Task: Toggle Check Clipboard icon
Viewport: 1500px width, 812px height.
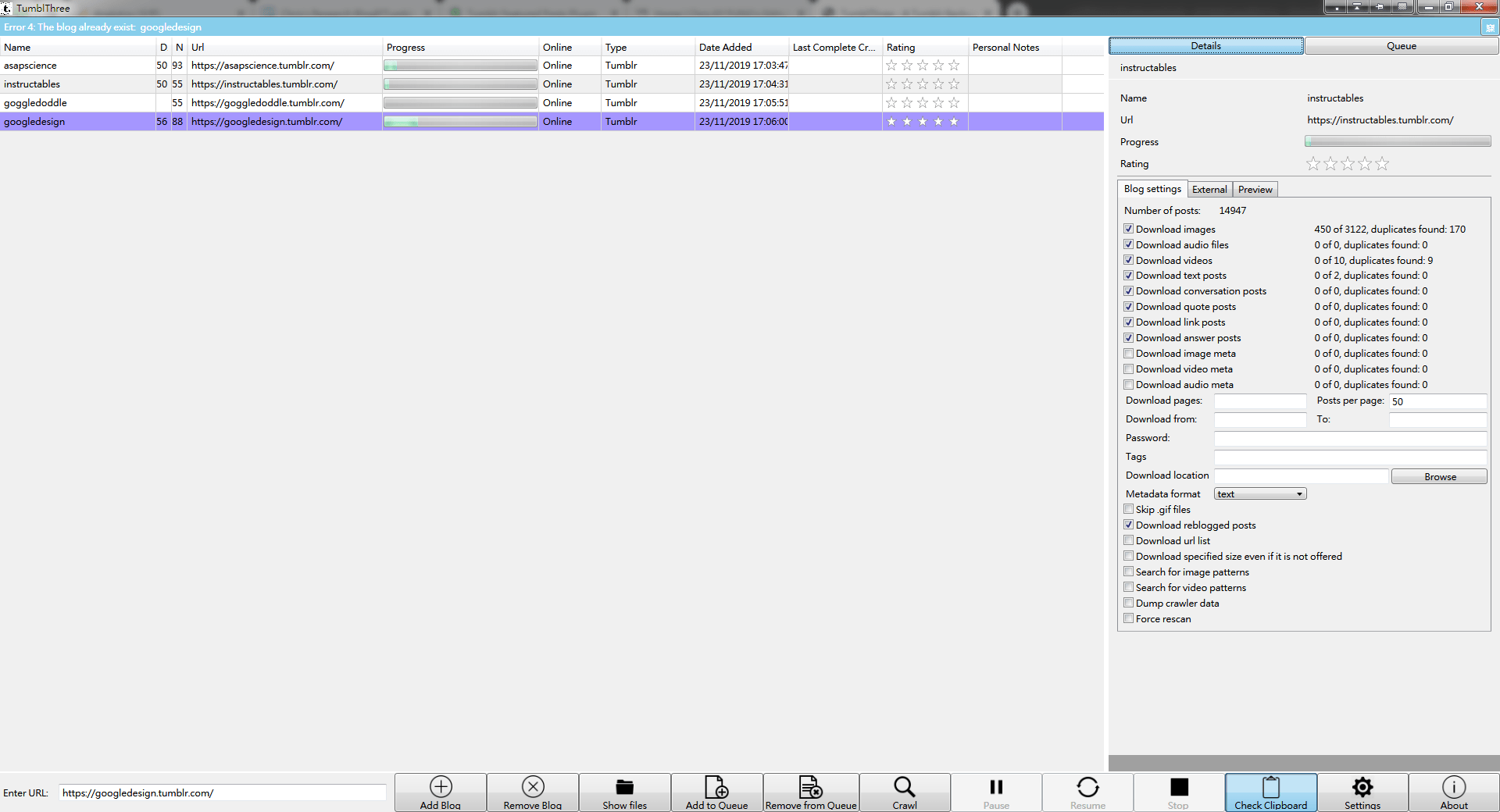Action: (1271, 786)
